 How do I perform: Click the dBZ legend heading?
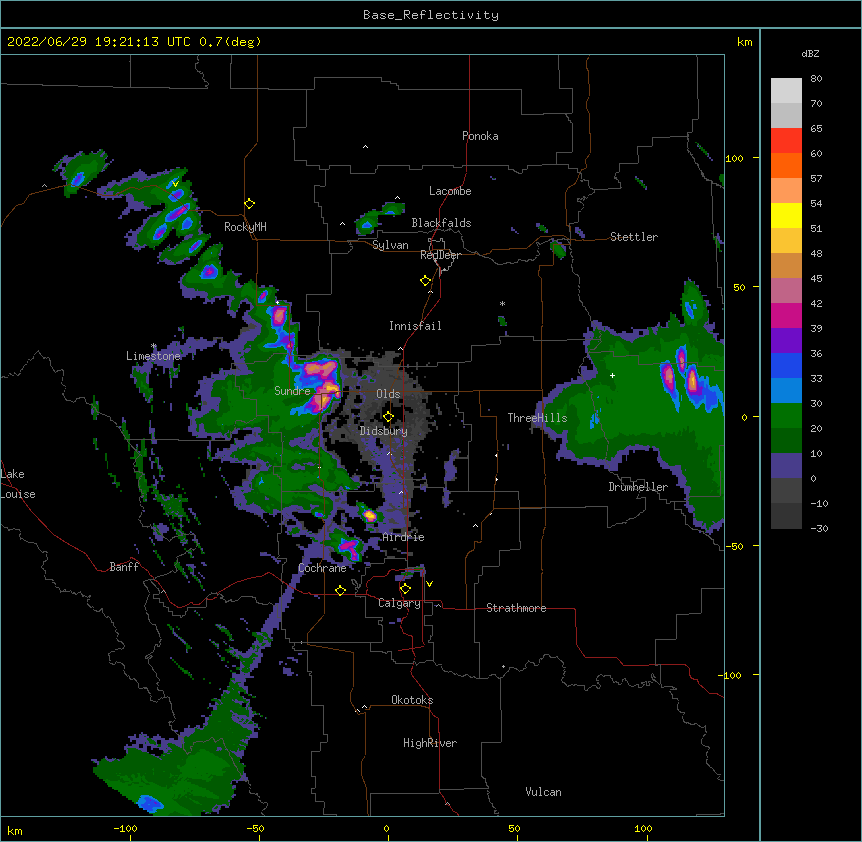coord(810,53)
